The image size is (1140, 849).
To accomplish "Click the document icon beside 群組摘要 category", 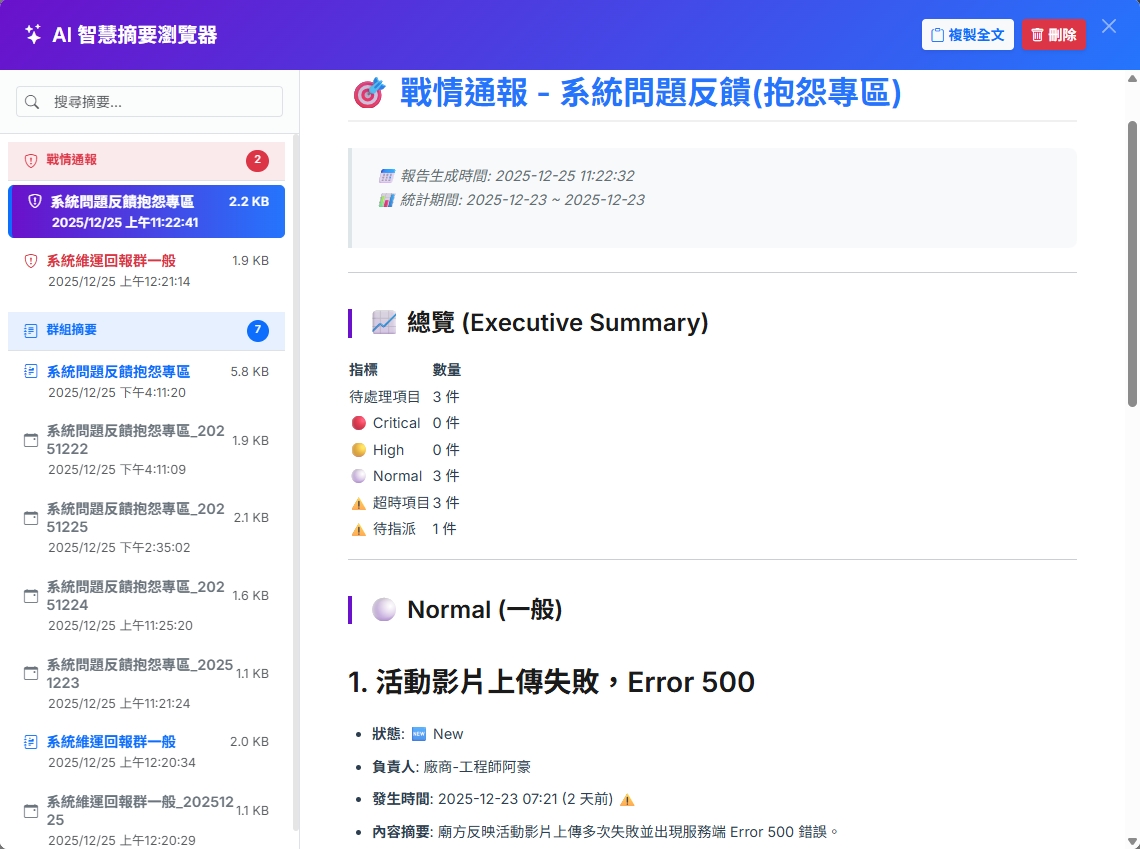I will click(28, 330).
